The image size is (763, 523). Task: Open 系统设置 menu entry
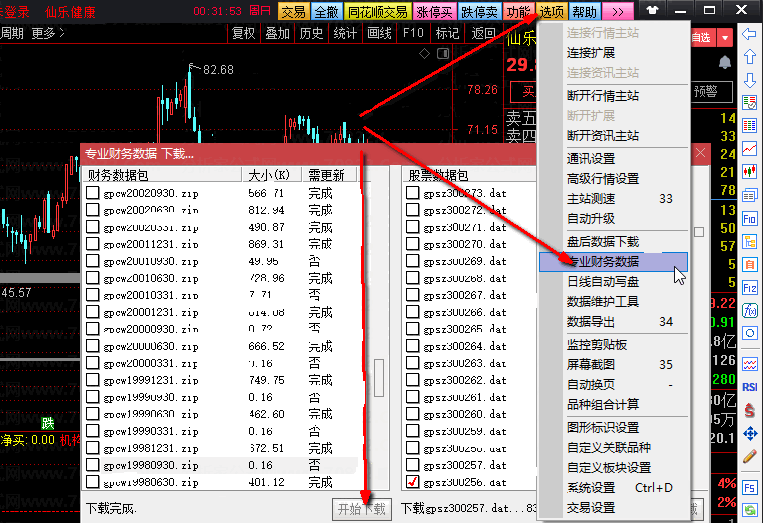(x=613, y=487)
